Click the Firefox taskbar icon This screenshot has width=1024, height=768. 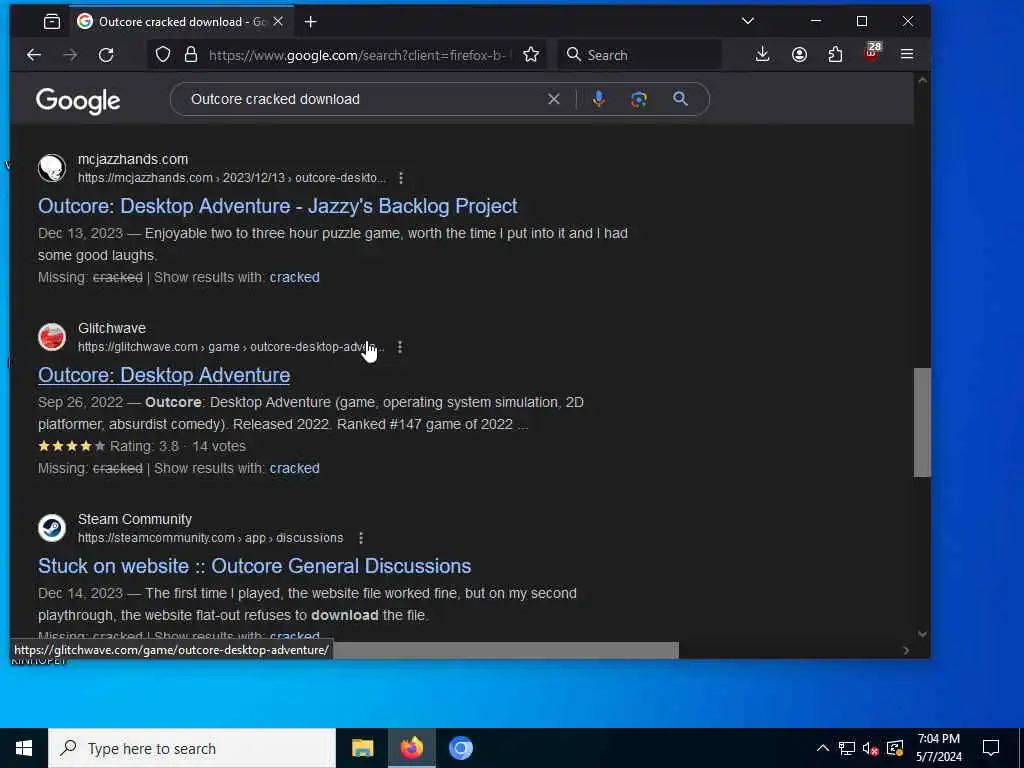click(411, 748)
